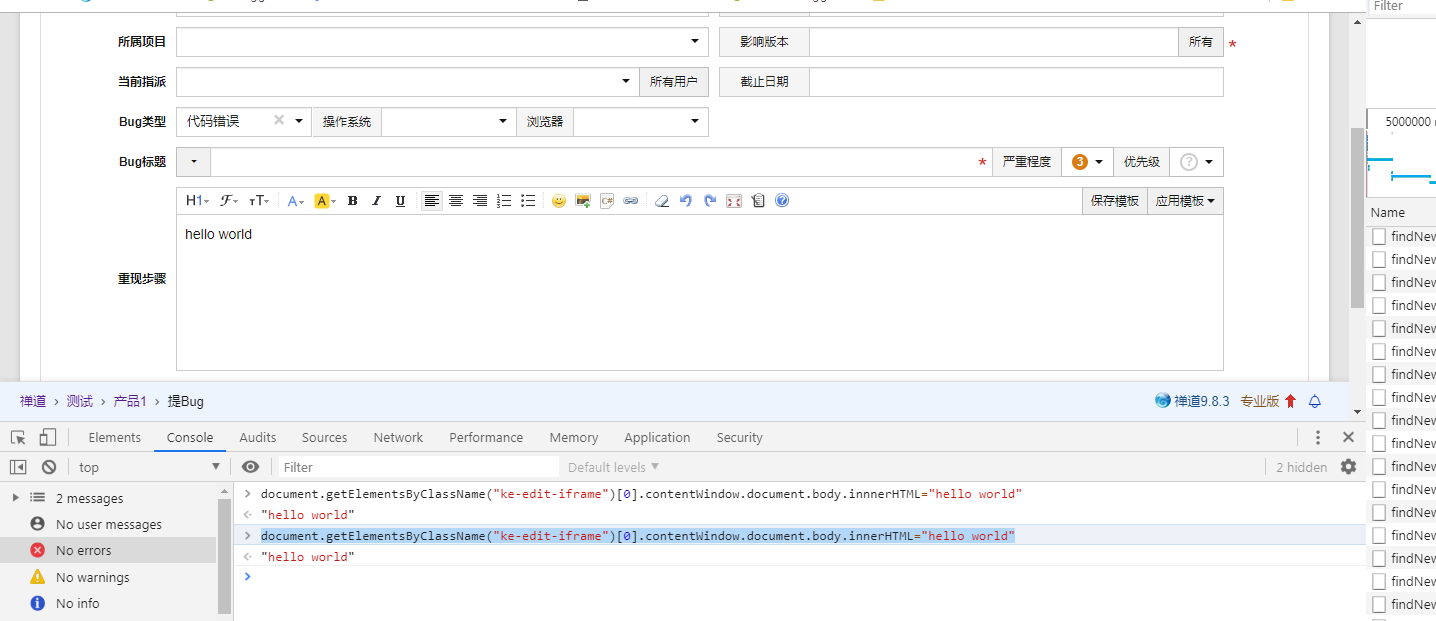The height and width of the screenshot is (621, 1436).
Task: Toggle the console sidebar panel
Action: pos(18,467)
